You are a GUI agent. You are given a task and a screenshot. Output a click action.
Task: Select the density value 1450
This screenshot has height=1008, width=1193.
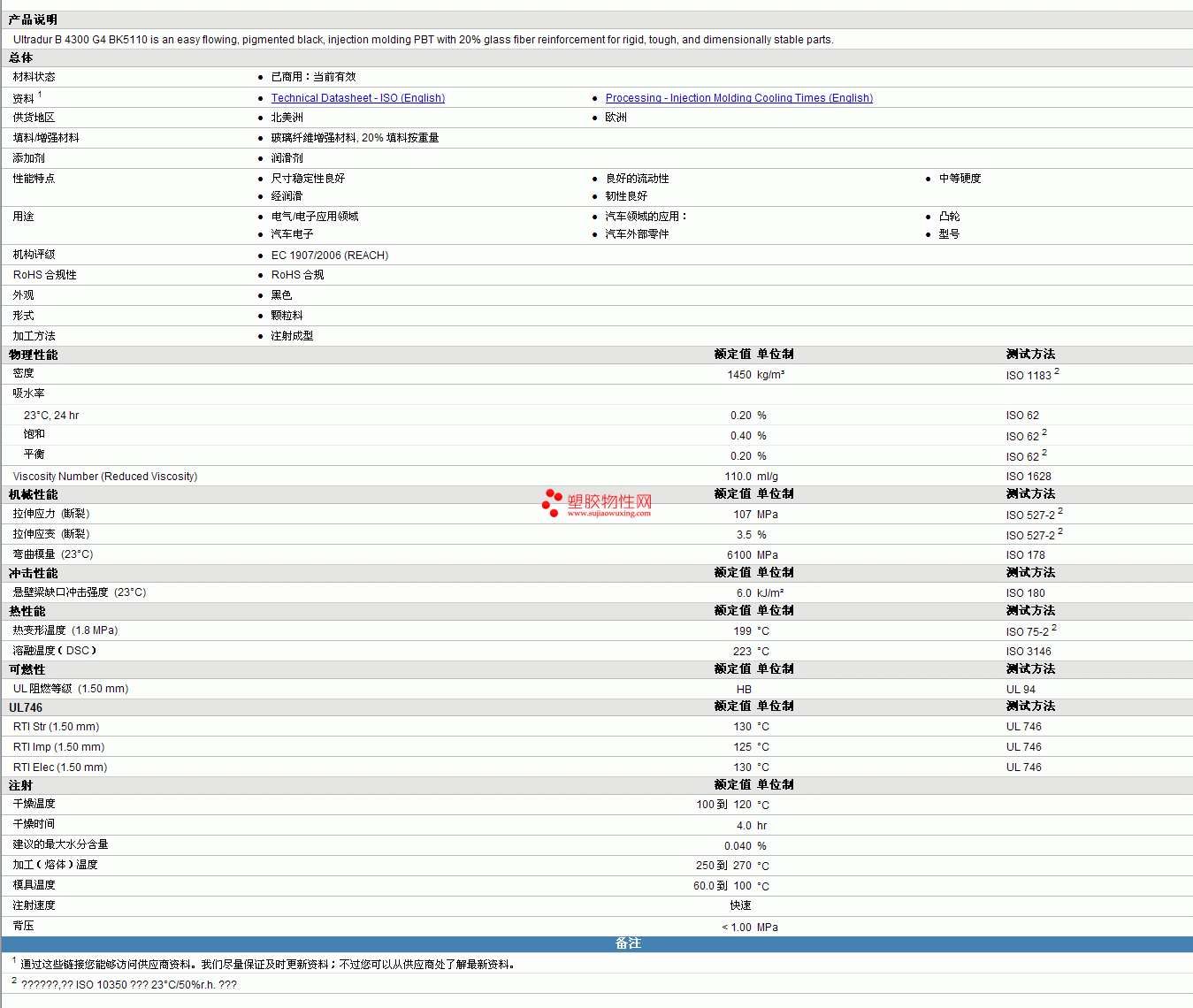point(739,375)
